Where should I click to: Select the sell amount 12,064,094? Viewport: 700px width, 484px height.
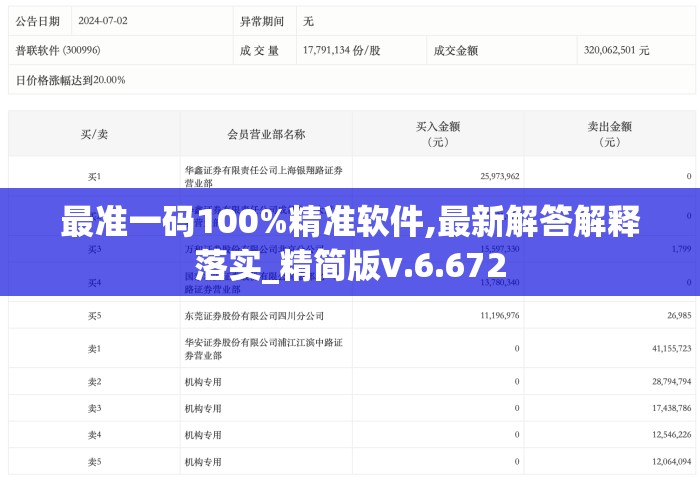point(671,461)
